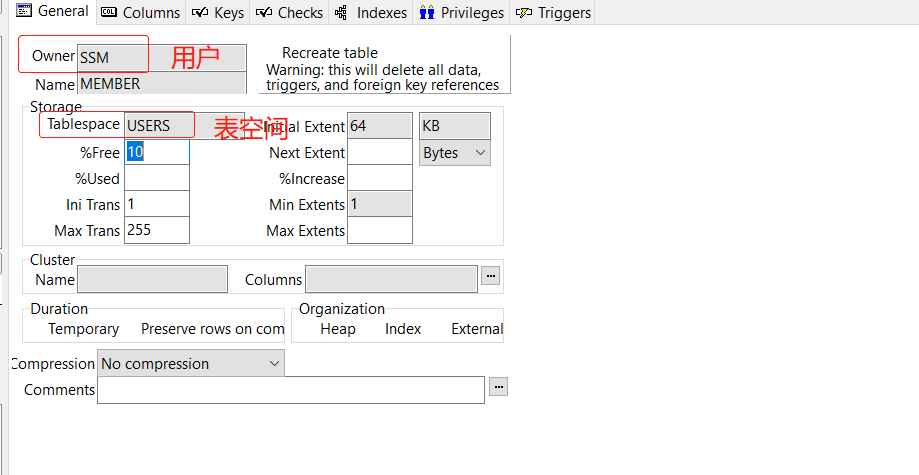Open the Bytes unit dropdown
The image size is (919, 475).
454,153
